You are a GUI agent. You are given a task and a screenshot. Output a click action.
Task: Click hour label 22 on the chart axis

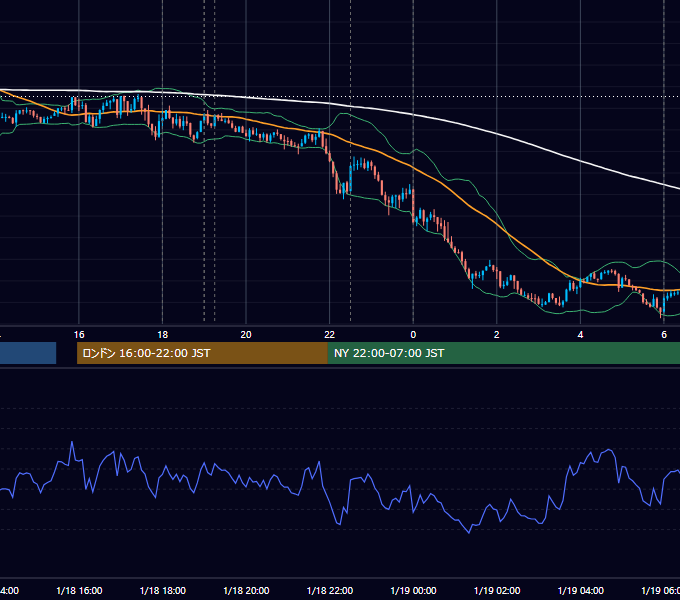click(330, 335)
